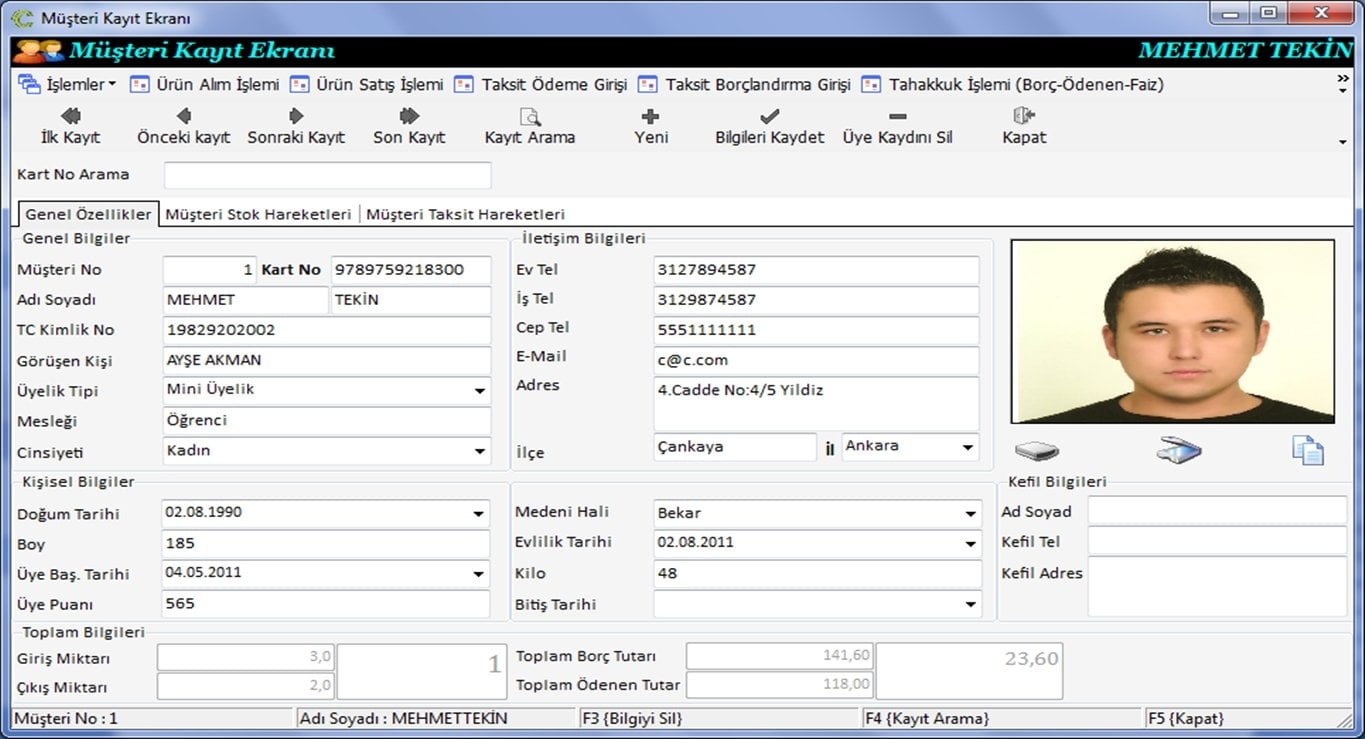Open the Müşteri Taksit Hareketleri tab
This screenshot has height=739, width=1365.
coord(465,214)
